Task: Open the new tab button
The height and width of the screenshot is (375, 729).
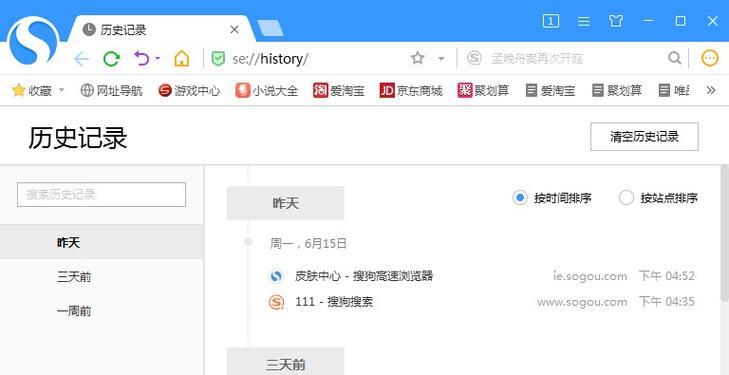Action: pos(270,28)
